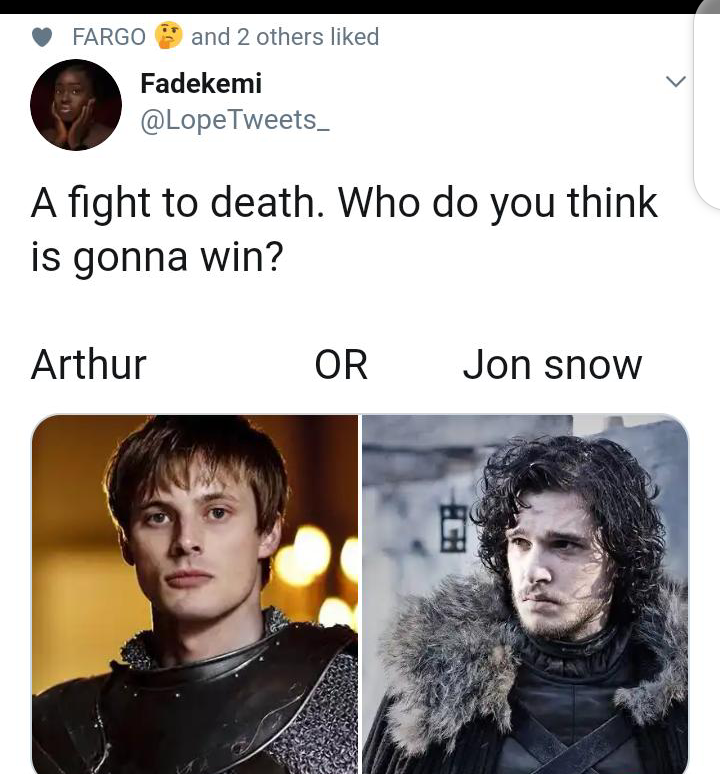Click the thinking face emoji

[x=168, y=36]
